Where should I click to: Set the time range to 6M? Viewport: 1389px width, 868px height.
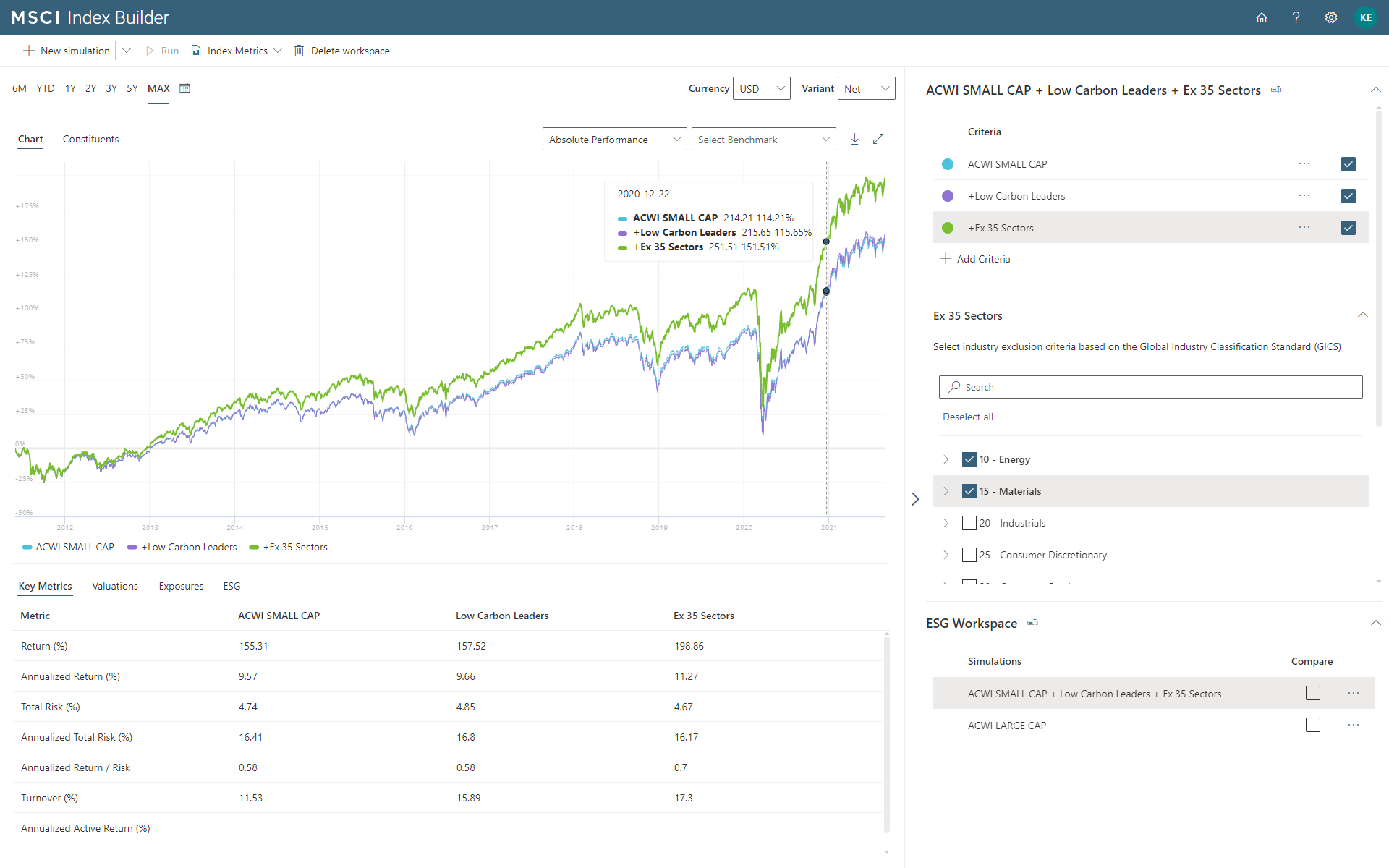click(20, 88)
